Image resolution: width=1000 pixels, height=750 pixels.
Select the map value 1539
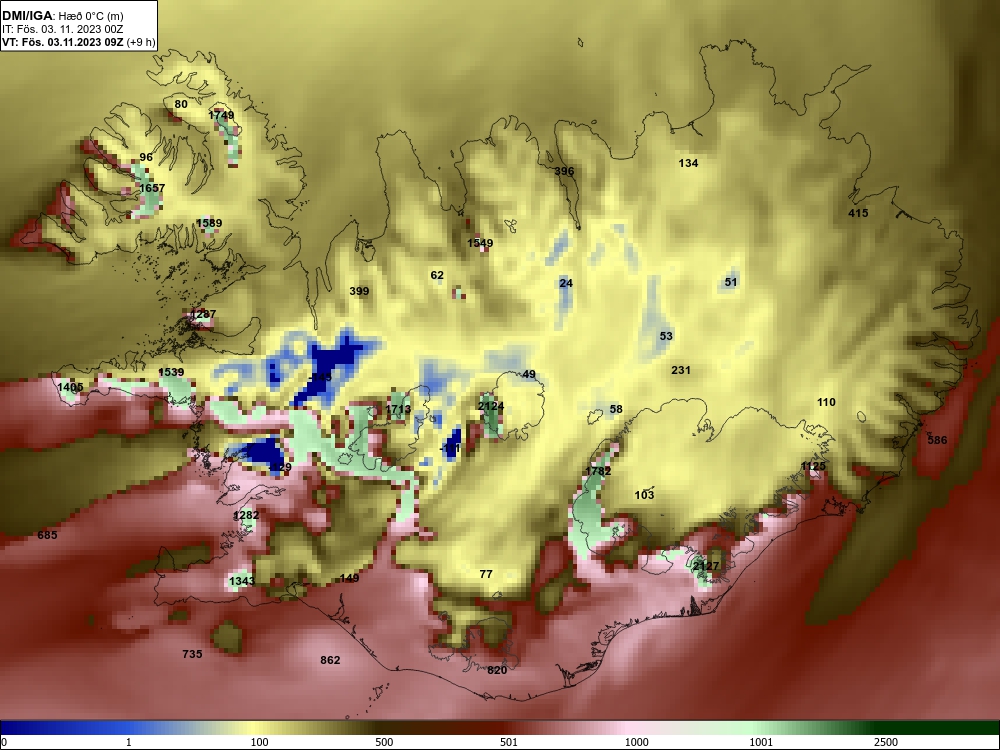pyautogui.click(x=171, y=372)
